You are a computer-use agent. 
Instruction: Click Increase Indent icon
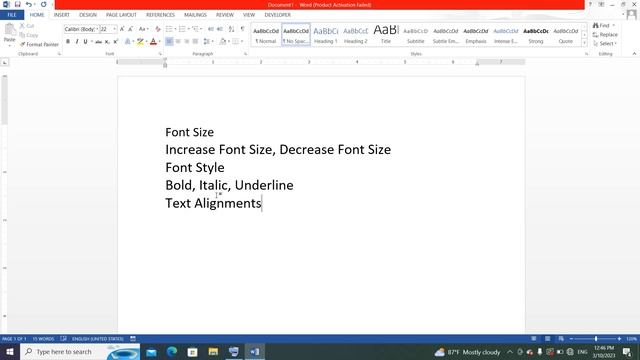pyautogui.click(x=220, y=29)
